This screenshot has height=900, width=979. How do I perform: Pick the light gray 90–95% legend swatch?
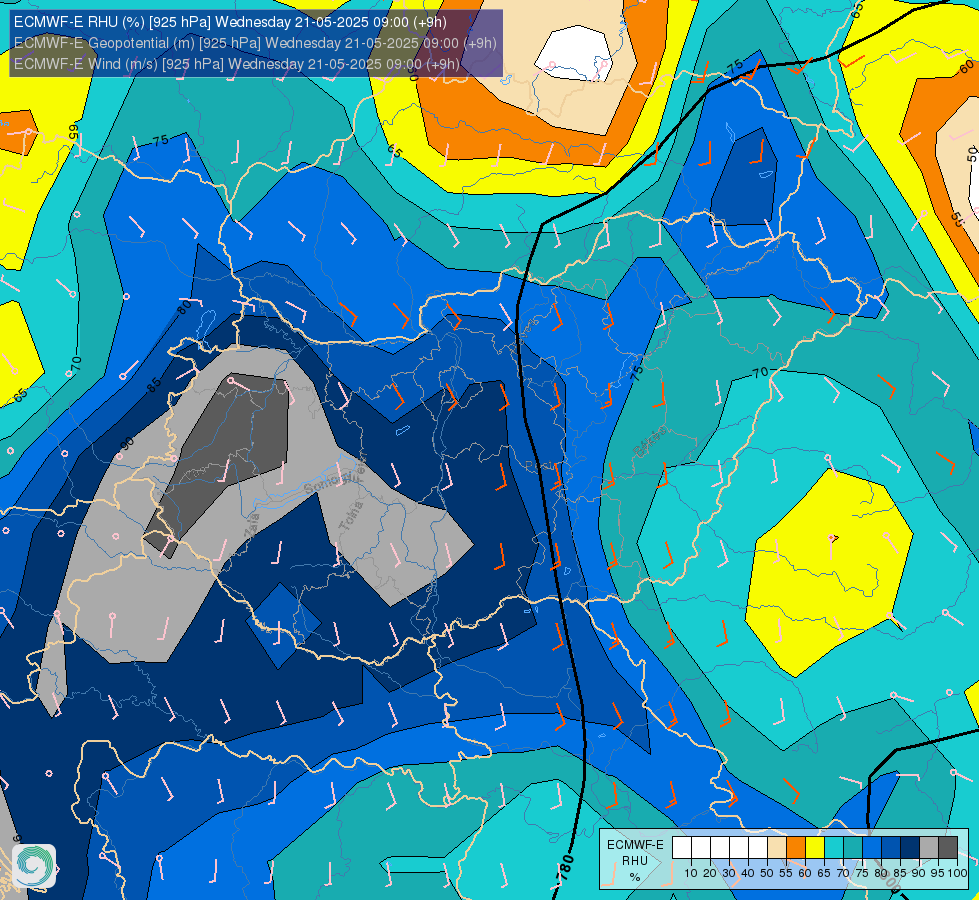coord(929,847)
